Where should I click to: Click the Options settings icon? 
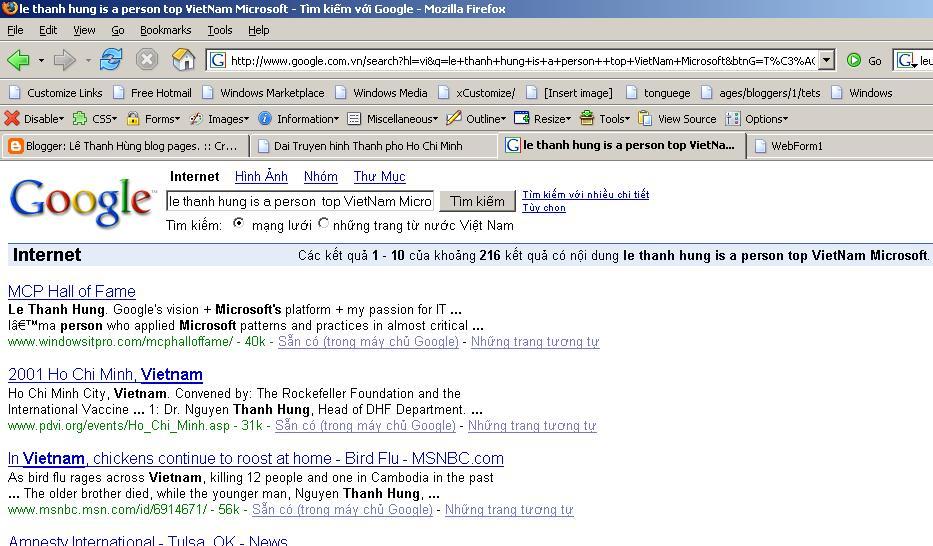732,118
